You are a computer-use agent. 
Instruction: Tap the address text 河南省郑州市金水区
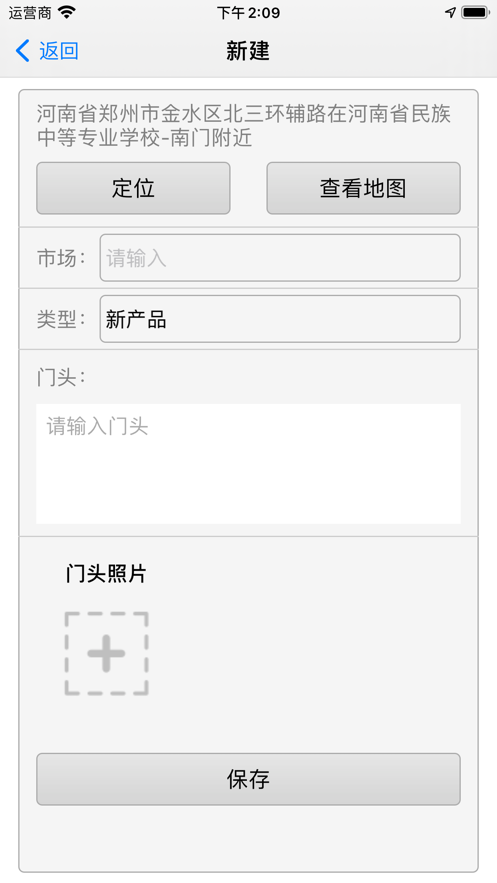point(130,114)
